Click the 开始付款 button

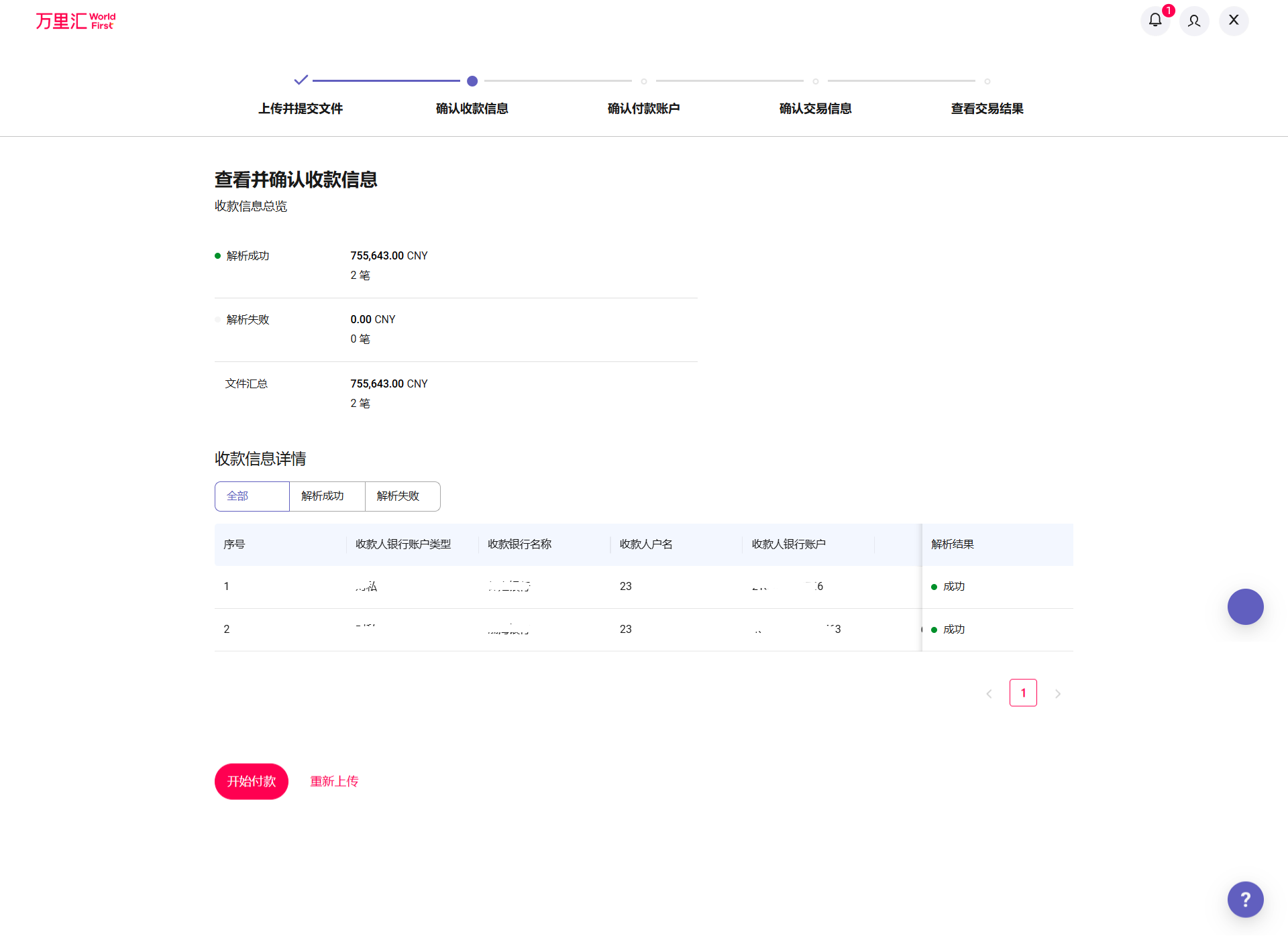tap(252, 781)
